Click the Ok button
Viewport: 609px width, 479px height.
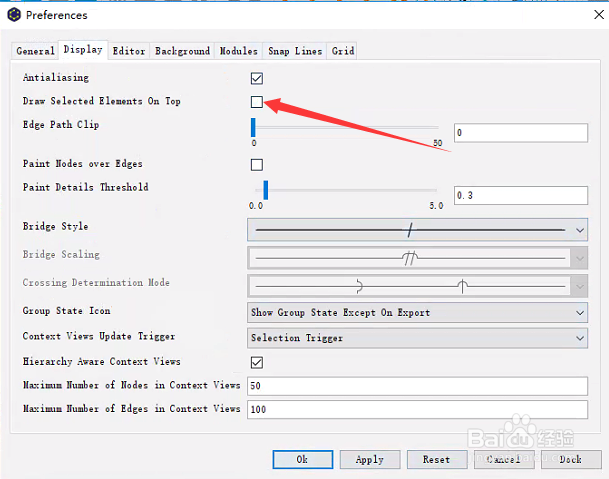(x=303, y=460)
